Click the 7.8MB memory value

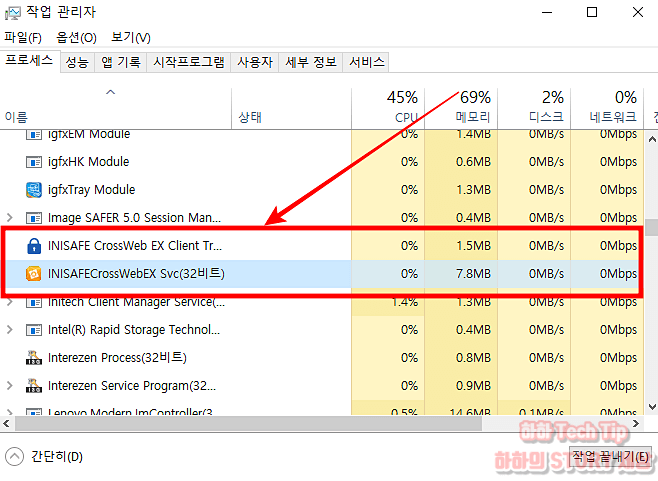click(x=473, y=274)
